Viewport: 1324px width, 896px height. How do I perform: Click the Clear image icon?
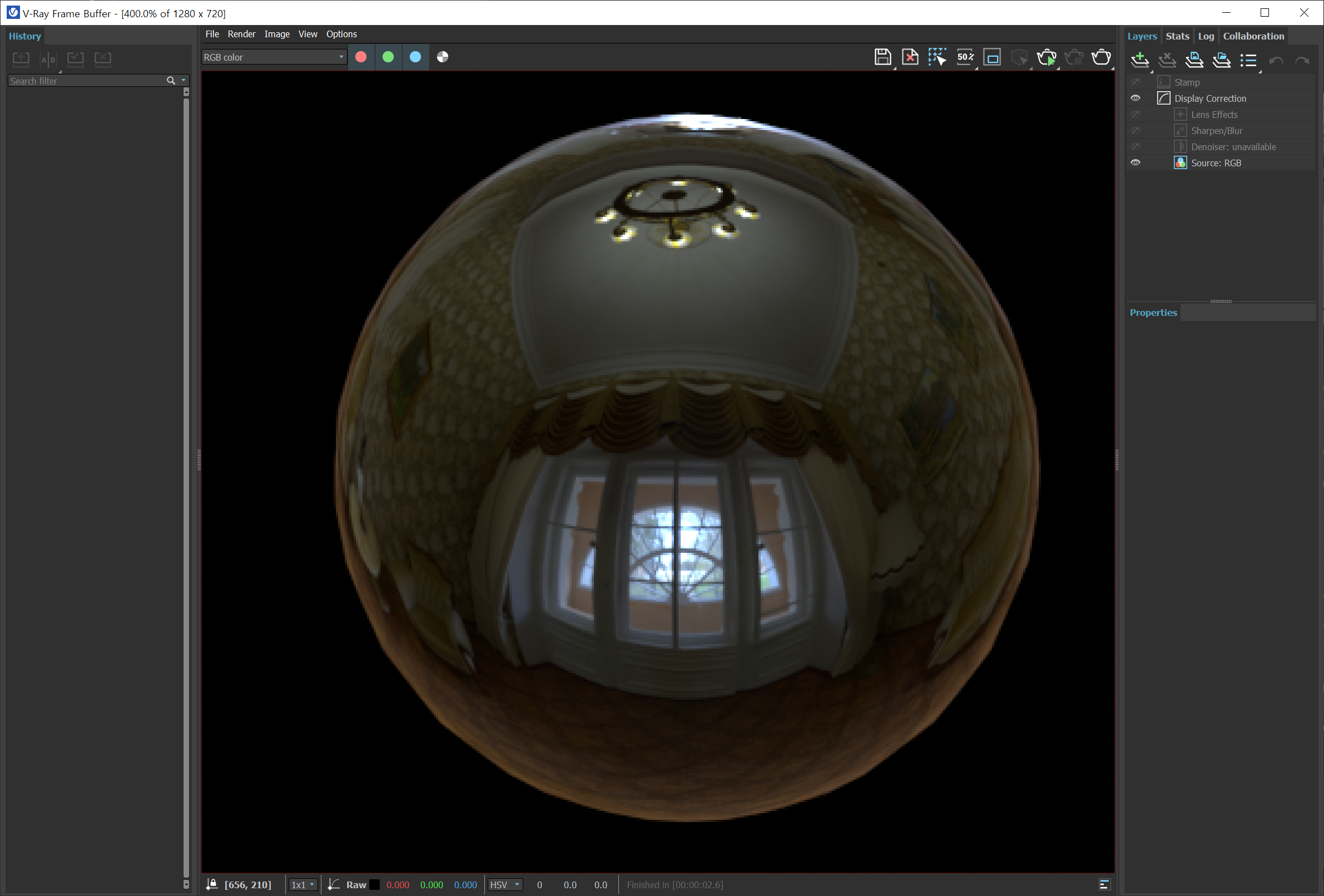click(910, 57)
